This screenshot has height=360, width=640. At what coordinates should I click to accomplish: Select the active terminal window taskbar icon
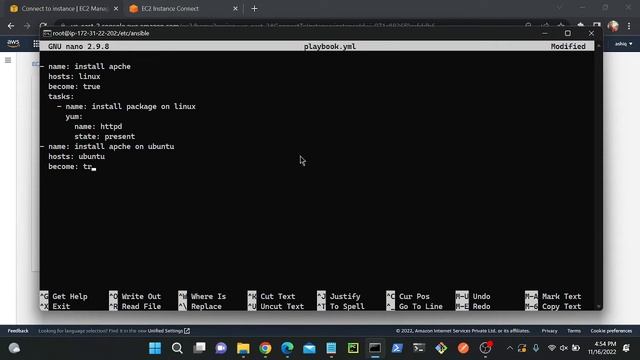coord(375,348)
